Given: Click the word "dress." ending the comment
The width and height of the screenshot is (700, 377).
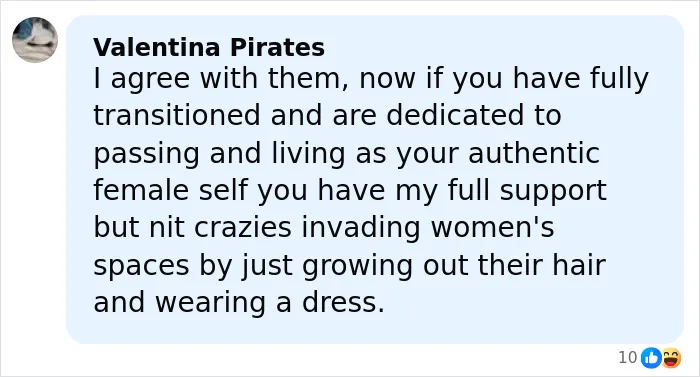Looking at the screenshot, I should point(343,302).
